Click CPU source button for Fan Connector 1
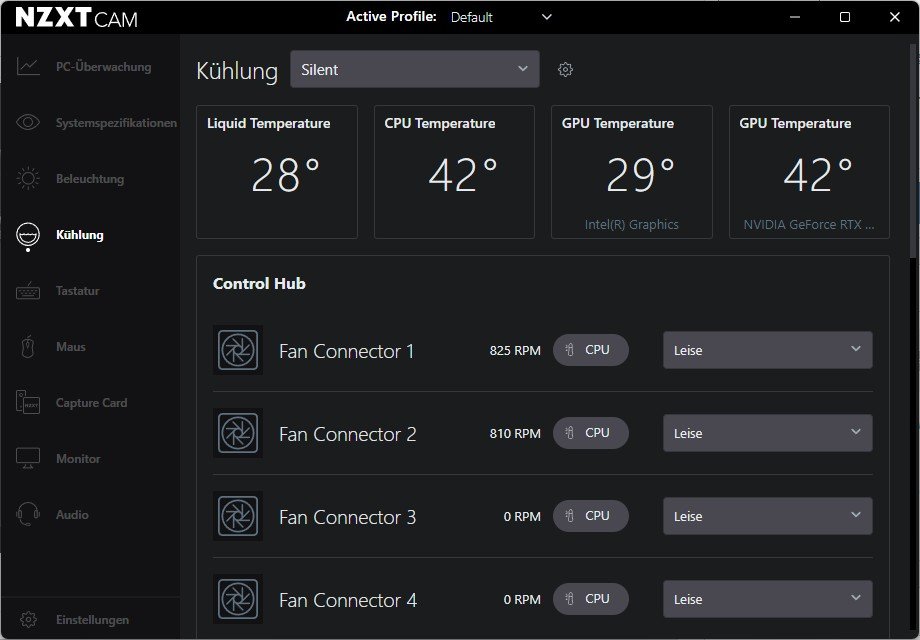Image resolution: width=920 pixels, height=640 pixels. click(590, 350)
